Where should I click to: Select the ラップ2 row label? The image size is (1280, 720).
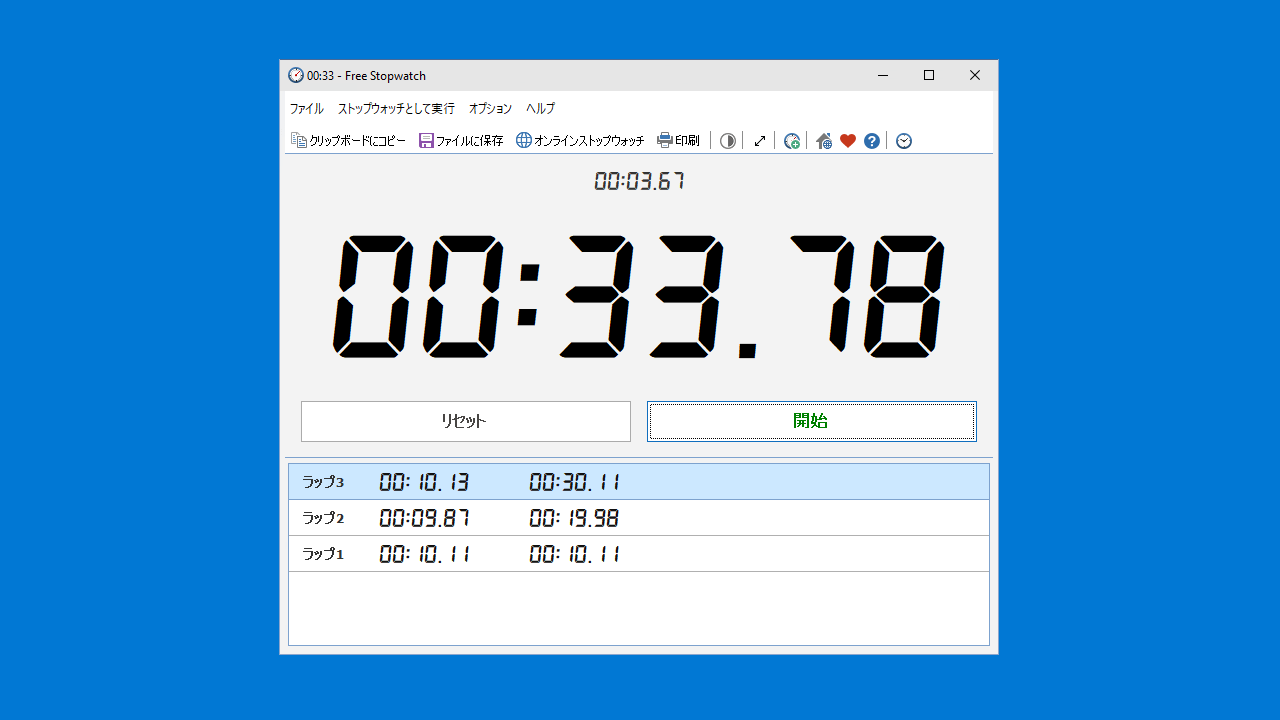click(x=323, y=518)
